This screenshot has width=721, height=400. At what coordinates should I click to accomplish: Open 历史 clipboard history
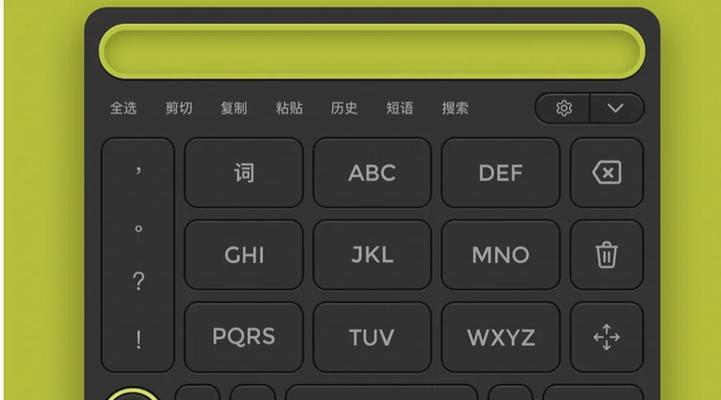pyautogui.click(x=344, y=109)
